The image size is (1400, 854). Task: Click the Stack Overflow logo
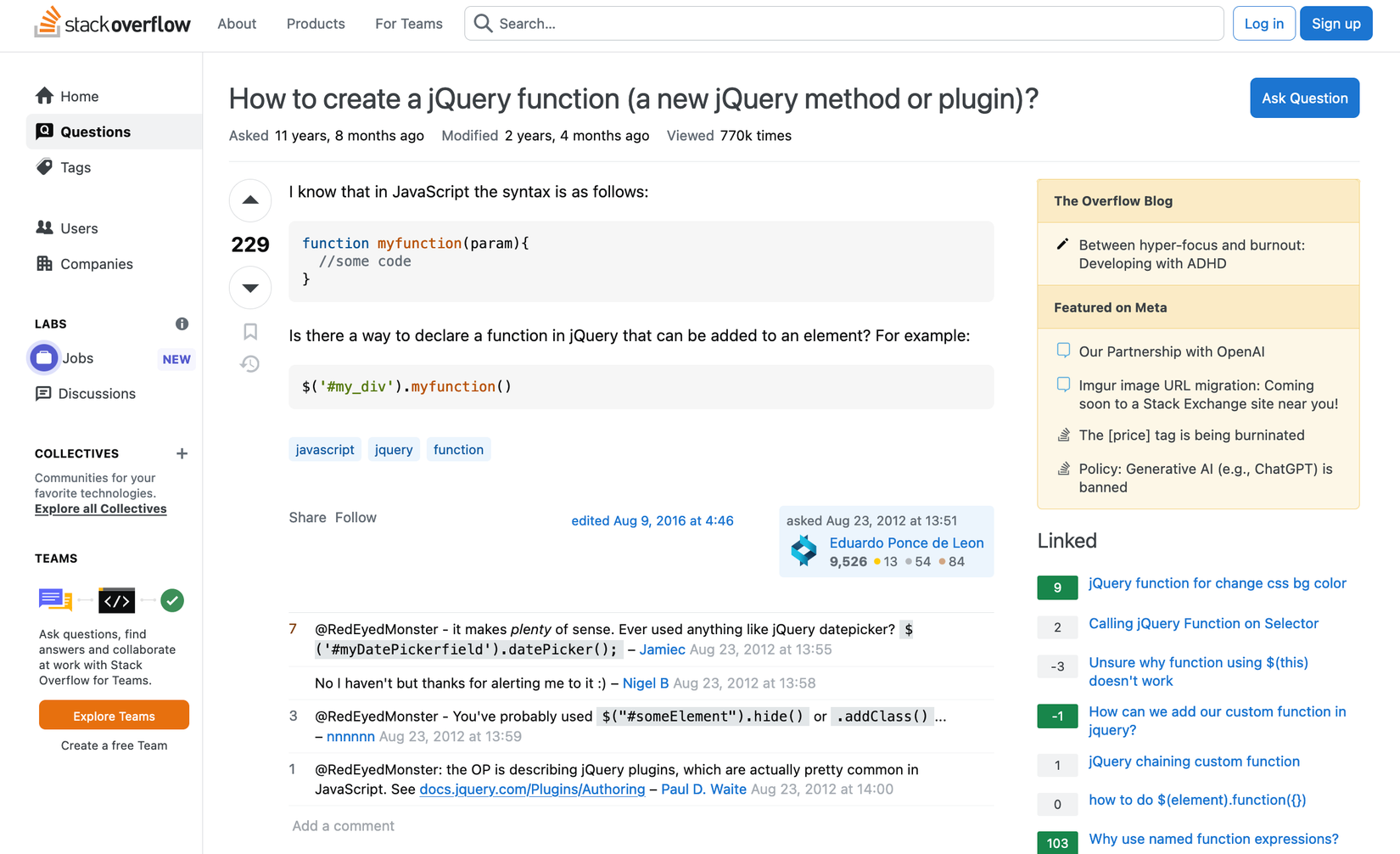point(112,23)
